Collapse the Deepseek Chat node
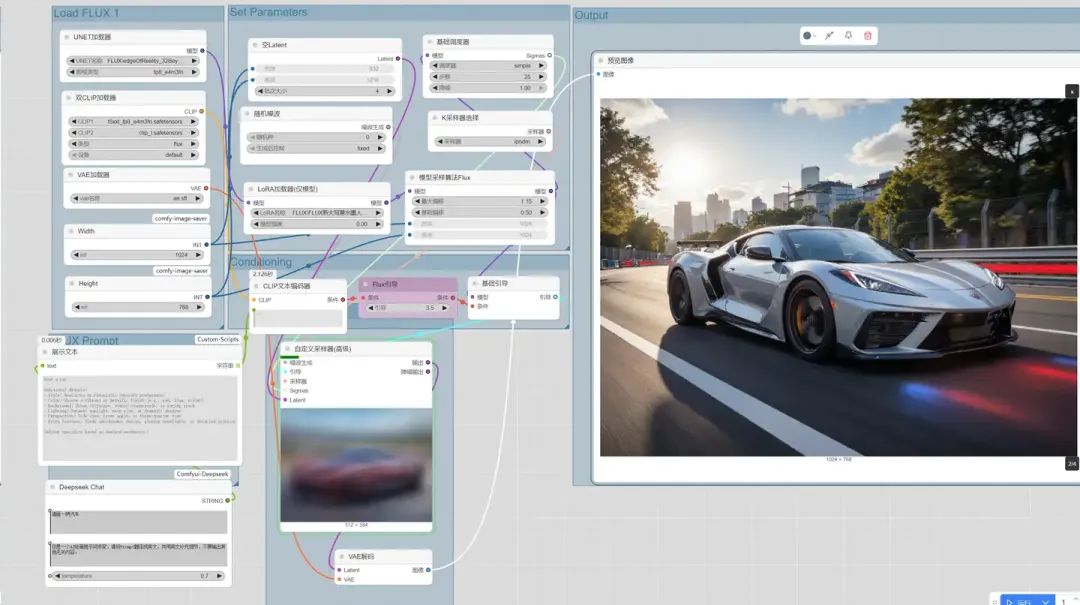The height and width of the screenshot is (605, 1080). 52,487
